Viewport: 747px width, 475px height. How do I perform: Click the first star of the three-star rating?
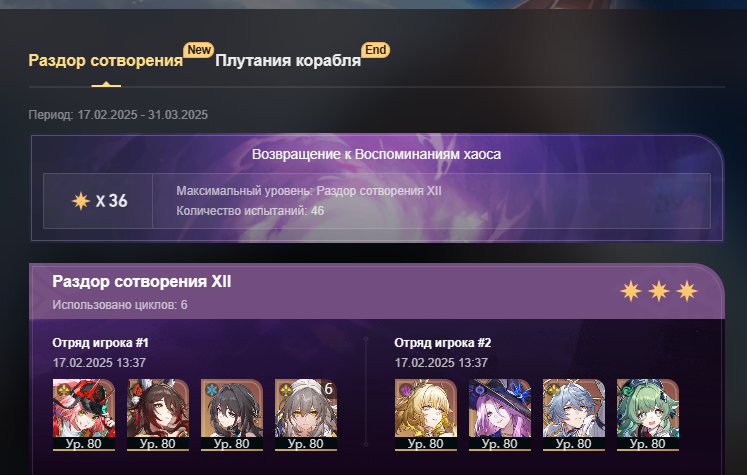click(631, 291)
